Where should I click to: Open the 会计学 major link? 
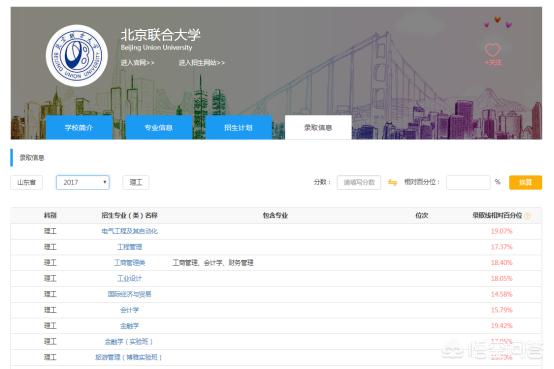pyautogui.click(x=129, y=310)
